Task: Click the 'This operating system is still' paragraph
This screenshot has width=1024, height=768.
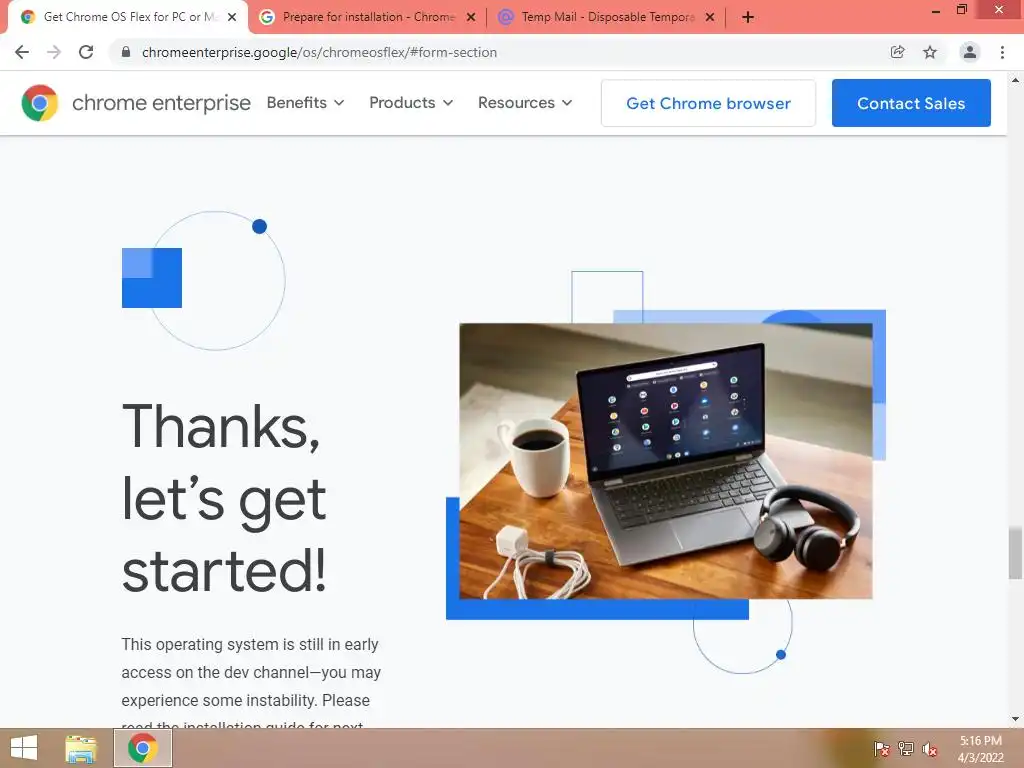Action: coord(251,682)
